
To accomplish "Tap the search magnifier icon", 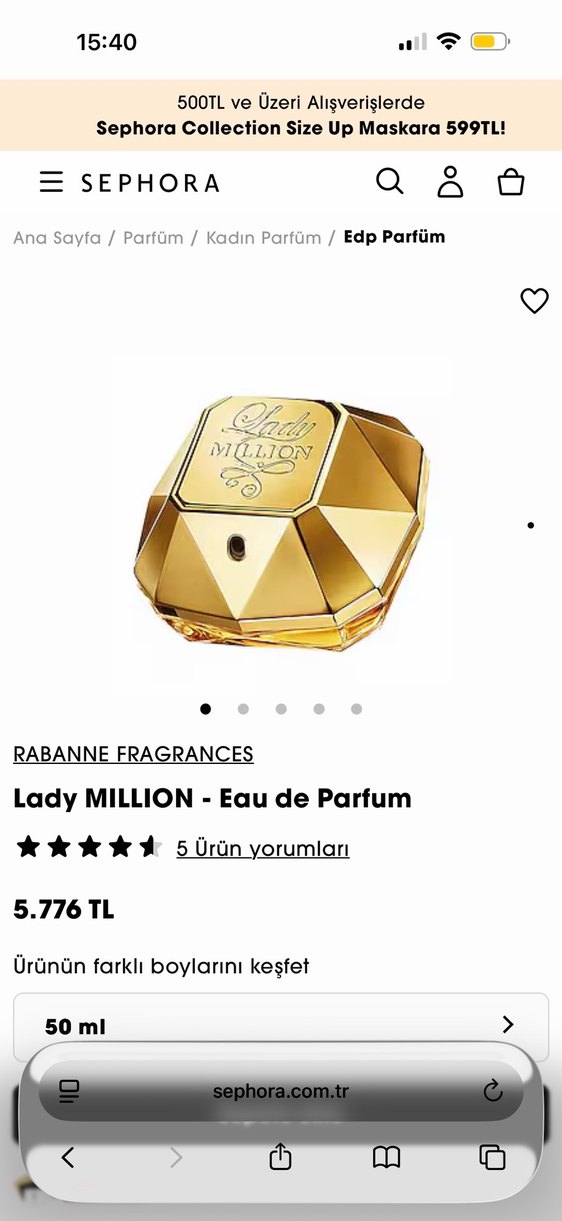I will (389, 181).
